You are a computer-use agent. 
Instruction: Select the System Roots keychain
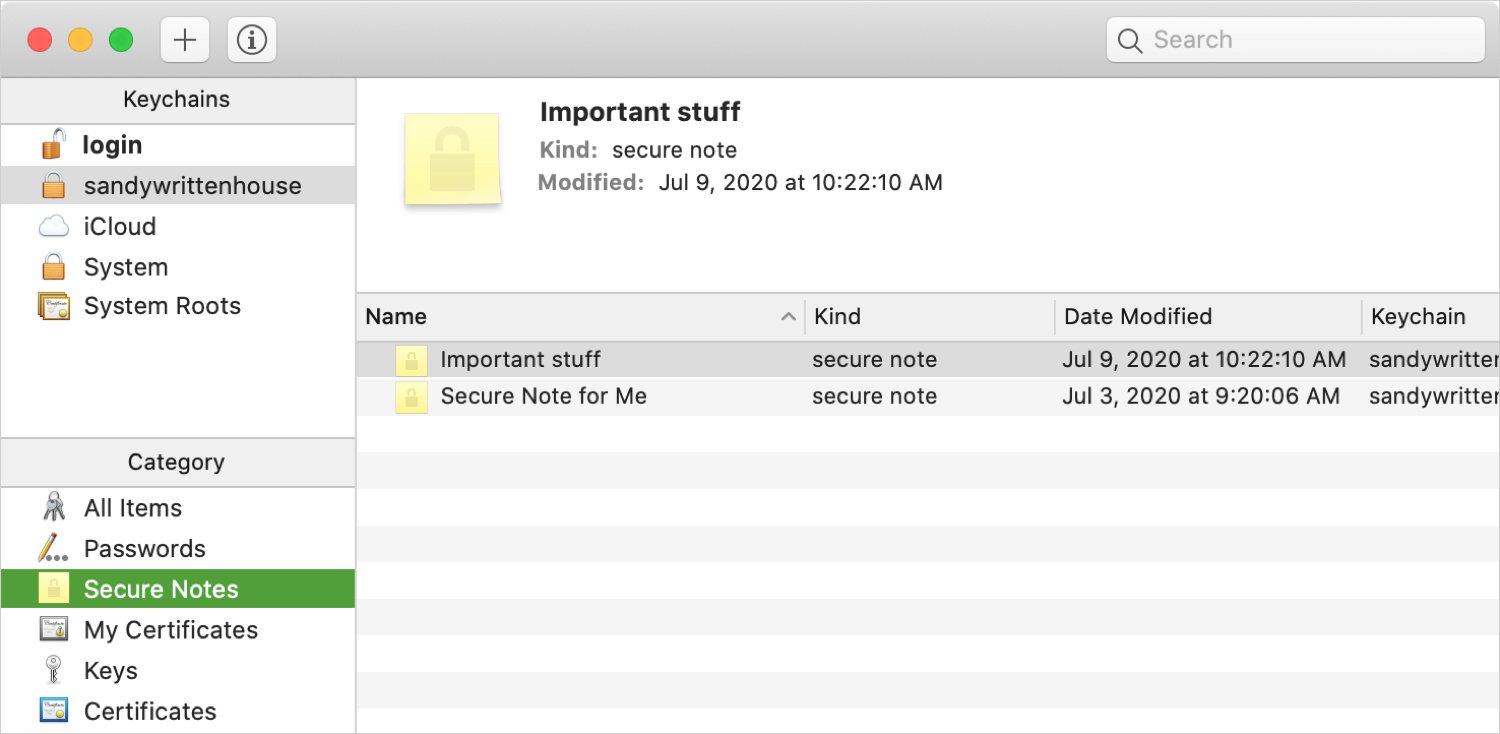pyautogui.click(x=178, y=306)
